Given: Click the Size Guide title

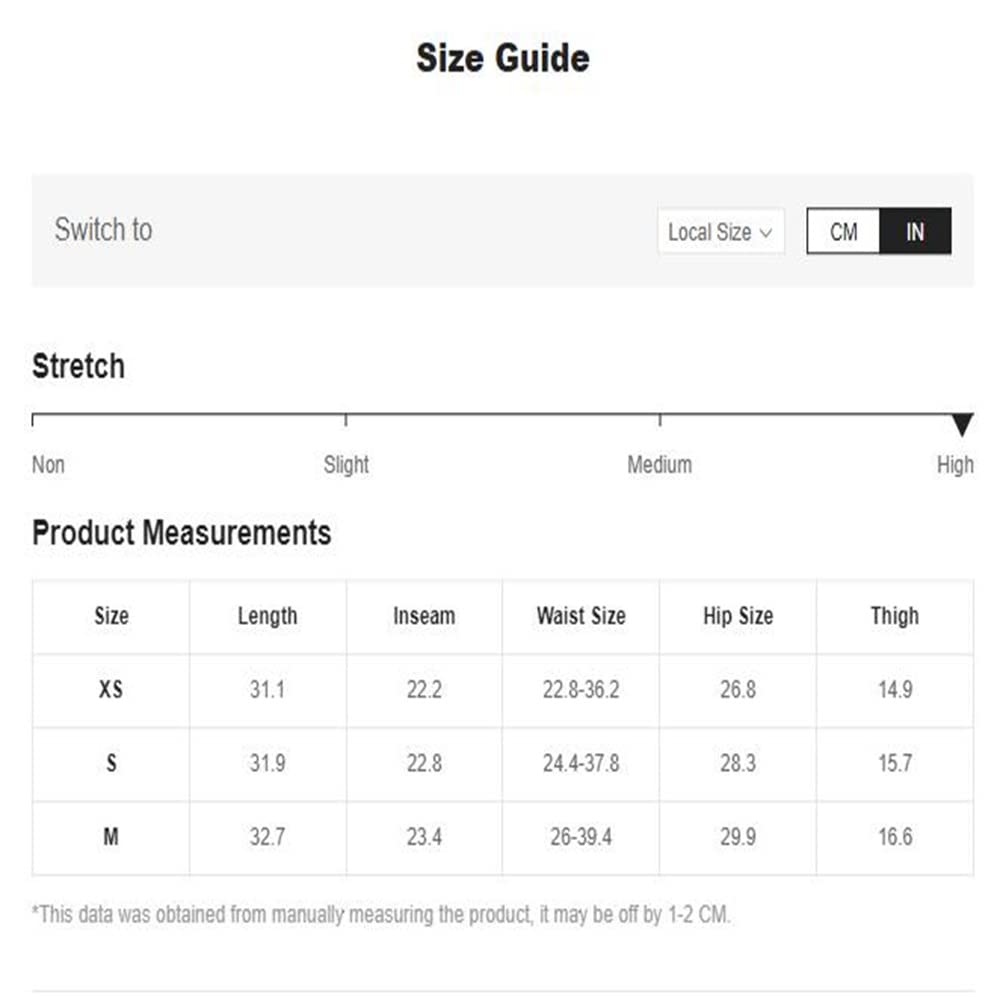Looking at the screenshot, I should click(503, 59).
